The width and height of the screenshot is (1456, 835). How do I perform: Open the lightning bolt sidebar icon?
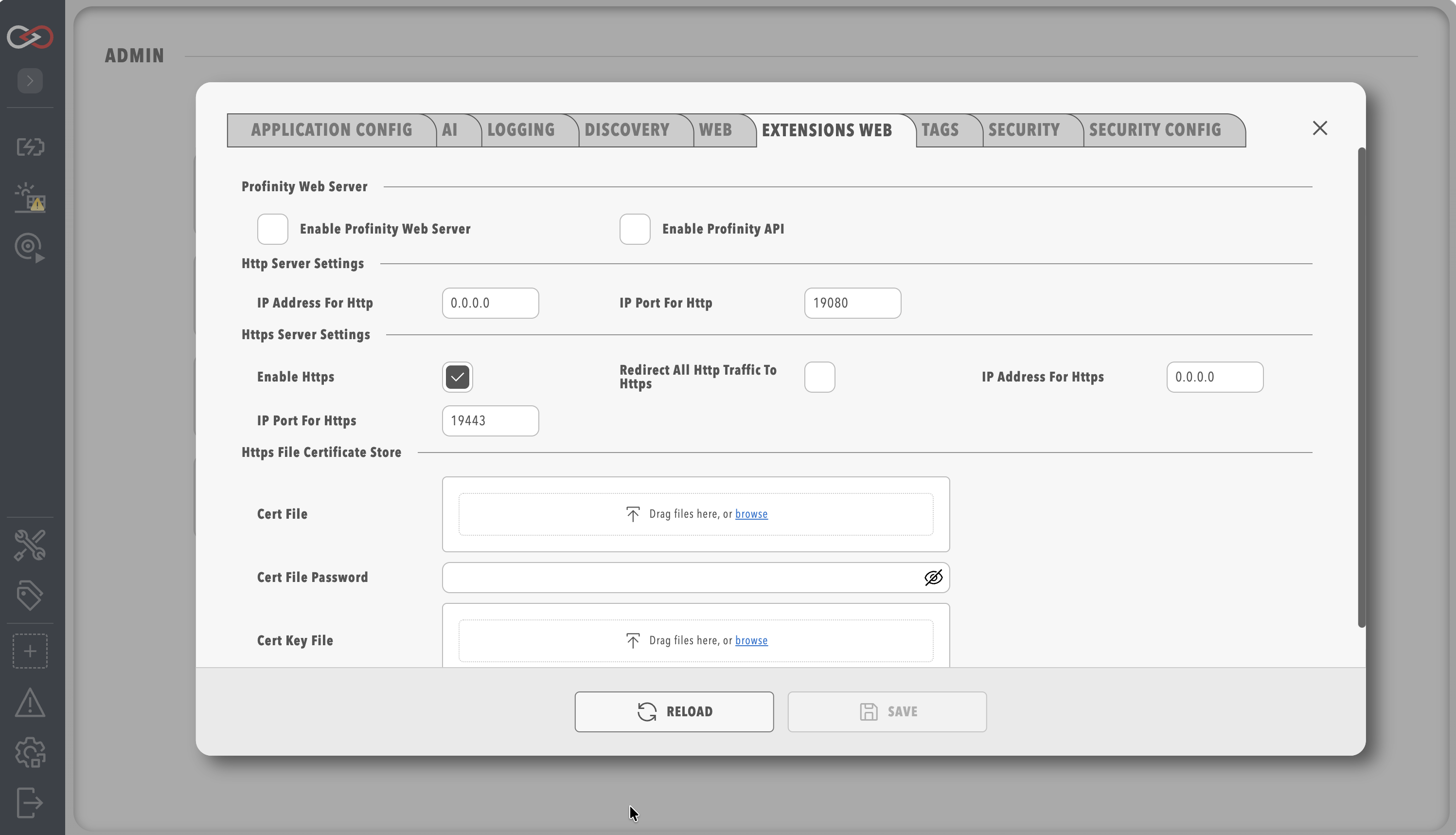click(x=30, y=147)
